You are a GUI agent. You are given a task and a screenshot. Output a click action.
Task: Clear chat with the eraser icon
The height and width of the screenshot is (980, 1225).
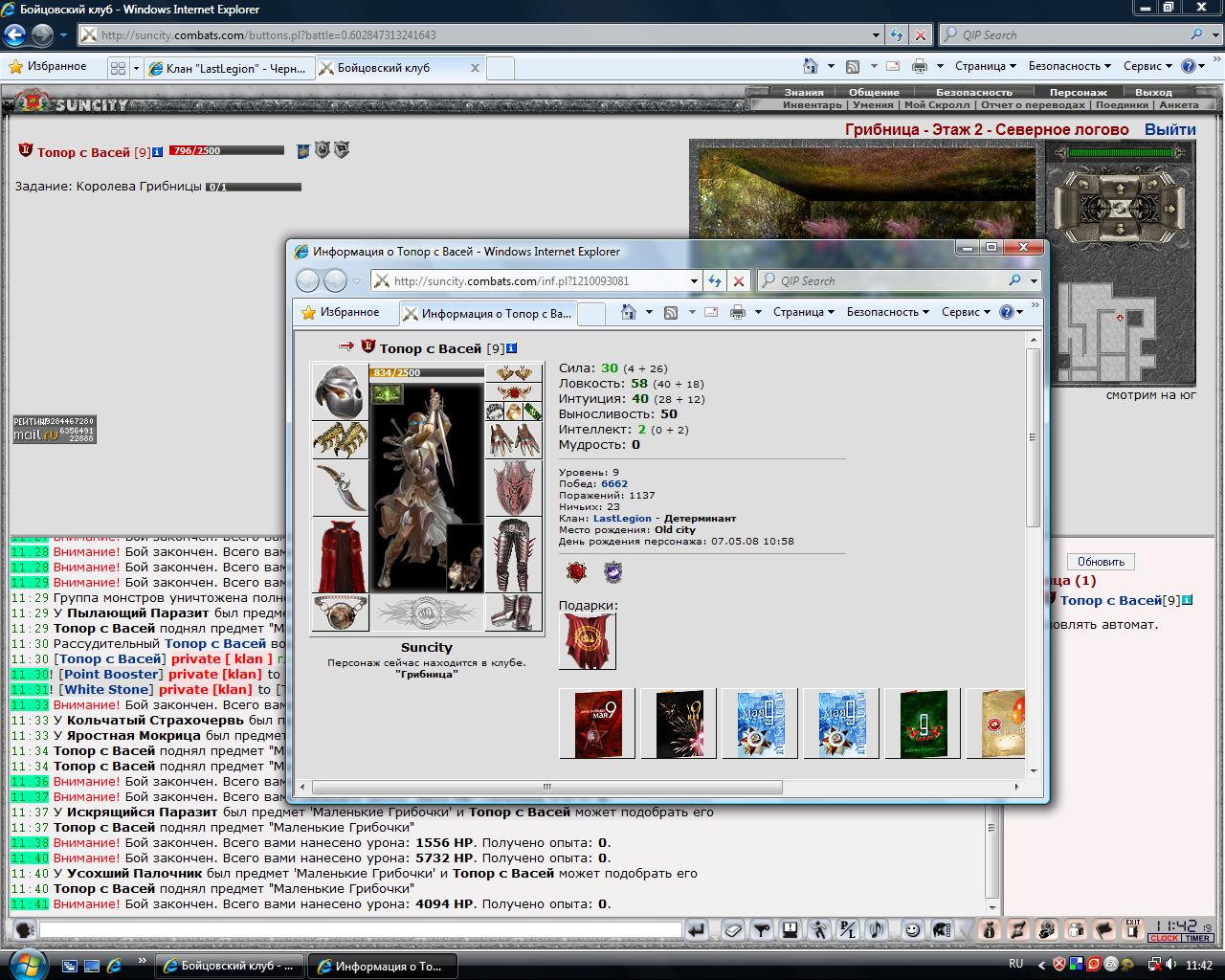point(733,930)
